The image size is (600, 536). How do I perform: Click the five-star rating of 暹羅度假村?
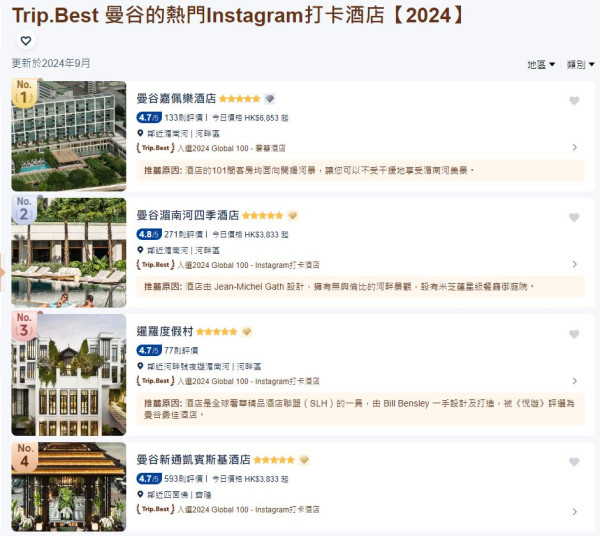click(x=217, y=332)
